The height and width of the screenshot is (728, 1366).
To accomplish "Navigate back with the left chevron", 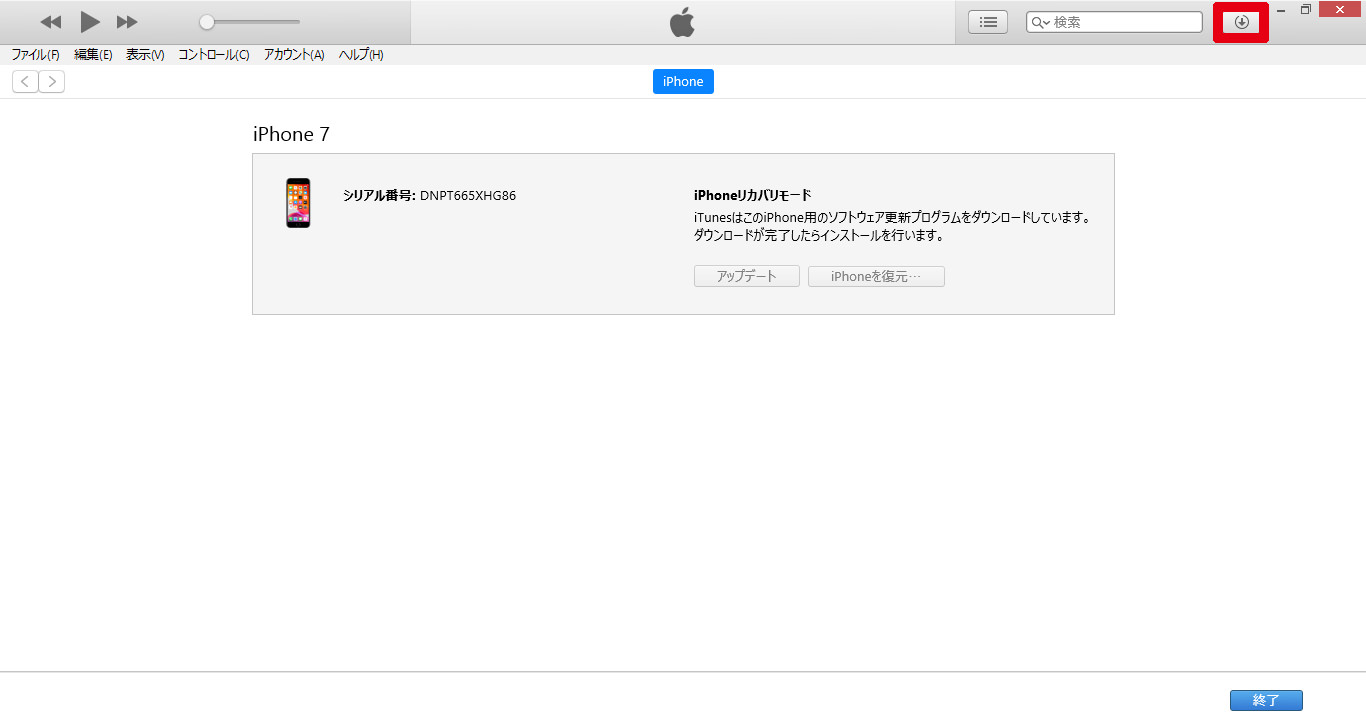I will coord(25,82).
